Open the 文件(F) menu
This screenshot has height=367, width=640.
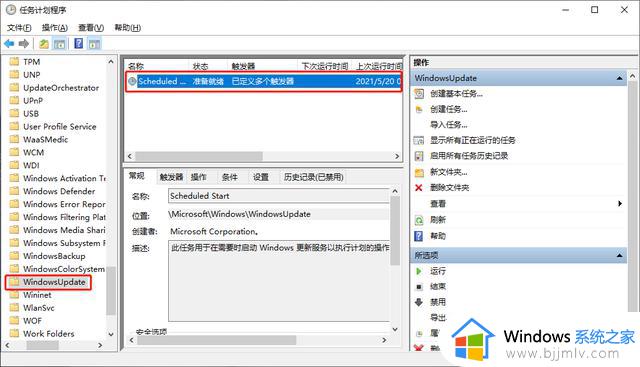coord(19,28)
